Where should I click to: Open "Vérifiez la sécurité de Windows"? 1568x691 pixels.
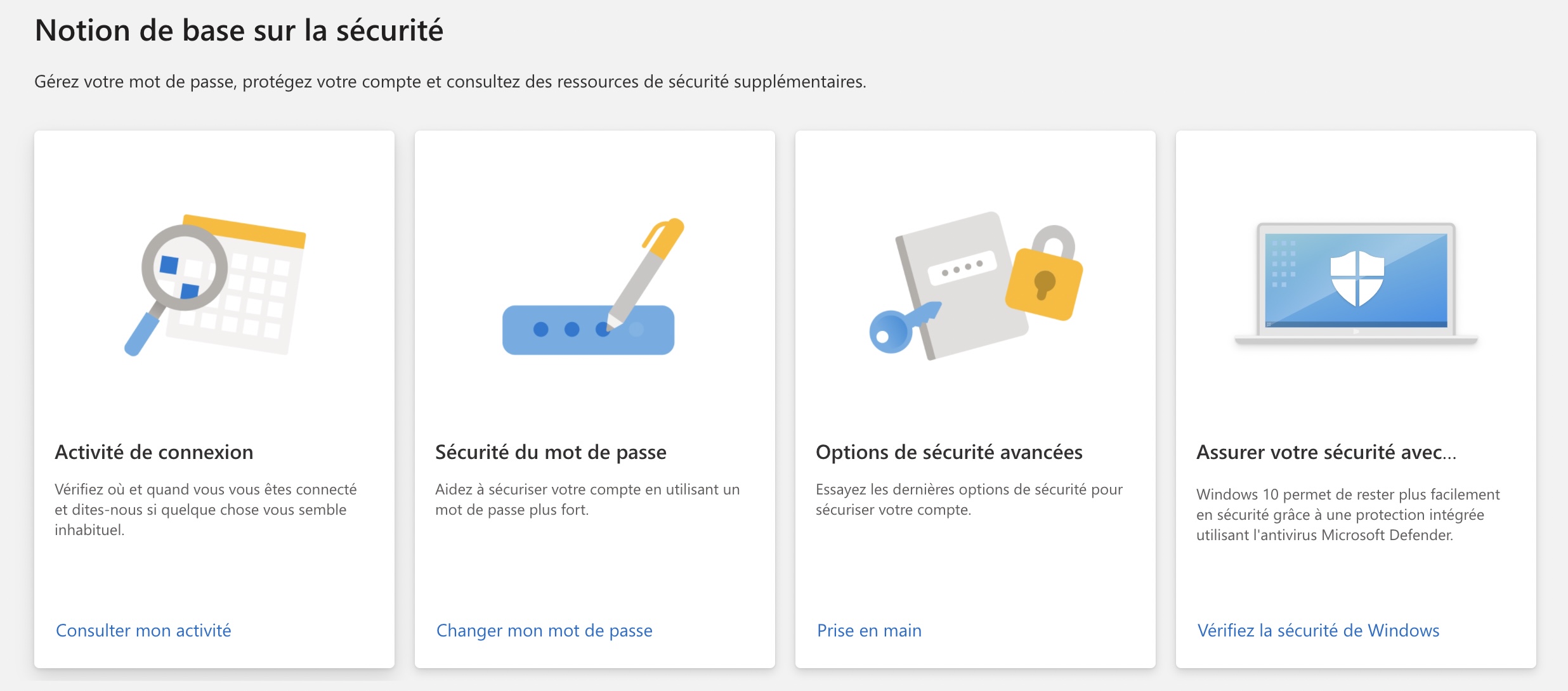click(1318, 631)
